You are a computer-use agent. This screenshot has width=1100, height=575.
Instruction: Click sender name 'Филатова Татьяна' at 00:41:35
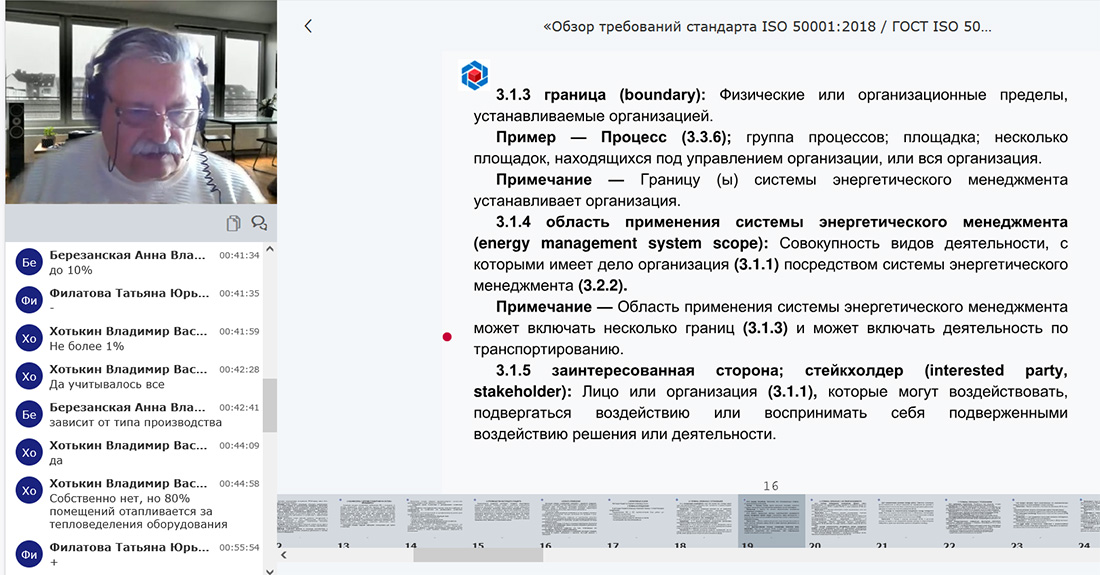(129, 293)
